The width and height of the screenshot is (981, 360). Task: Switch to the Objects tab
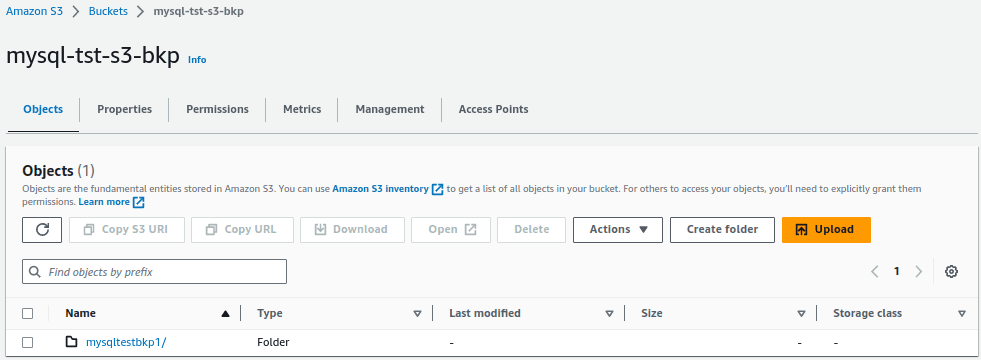click(x=43, y=110)
